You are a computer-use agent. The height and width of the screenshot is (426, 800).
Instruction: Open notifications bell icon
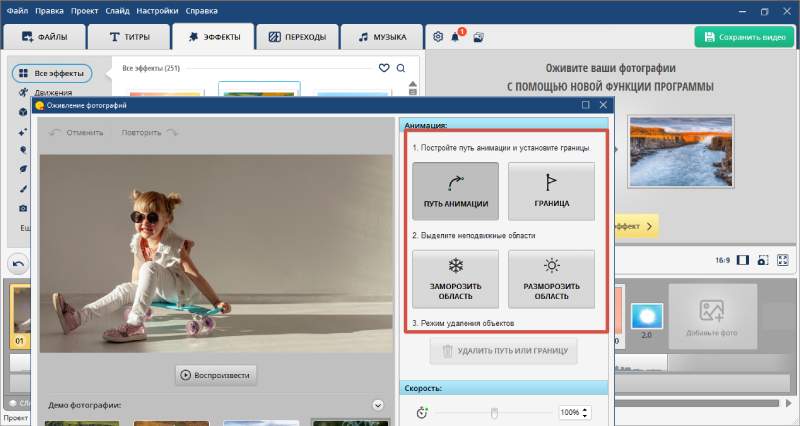tap(456, 37)
